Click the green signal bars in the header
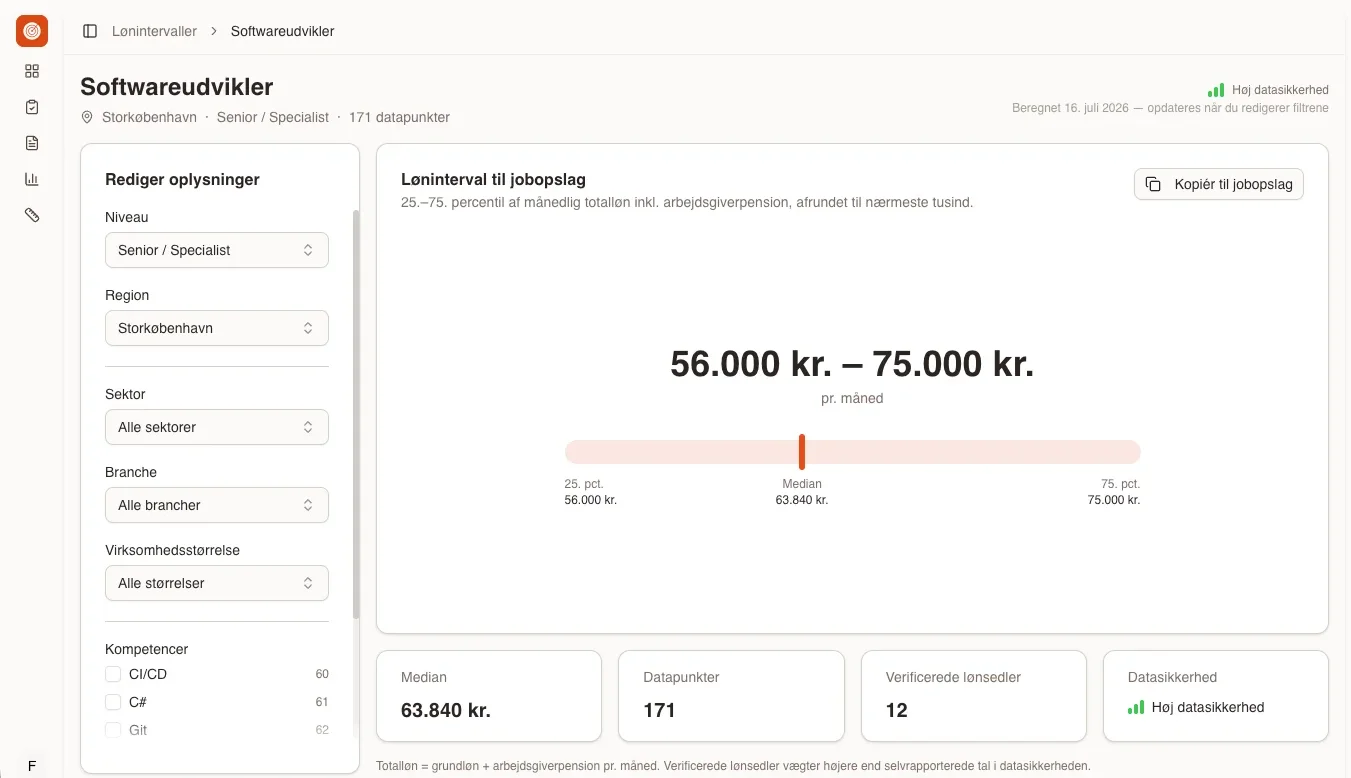This screenshot has height=778, width=1351. 1216,90
